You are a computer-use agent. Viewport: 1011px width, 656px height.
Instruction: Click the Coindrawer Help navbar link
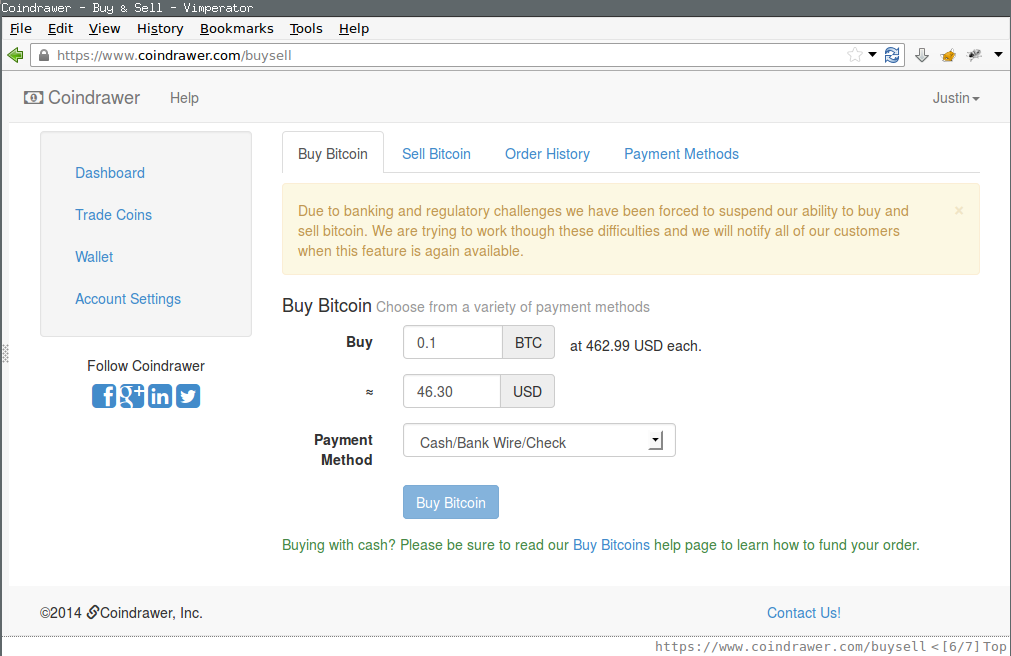point(184,98)
